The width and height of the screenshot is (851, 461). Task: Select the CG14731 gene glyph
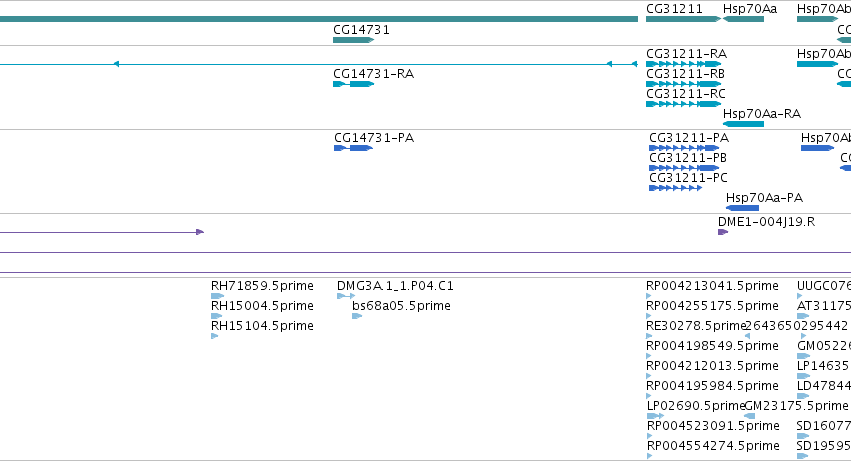coord(353,40)
